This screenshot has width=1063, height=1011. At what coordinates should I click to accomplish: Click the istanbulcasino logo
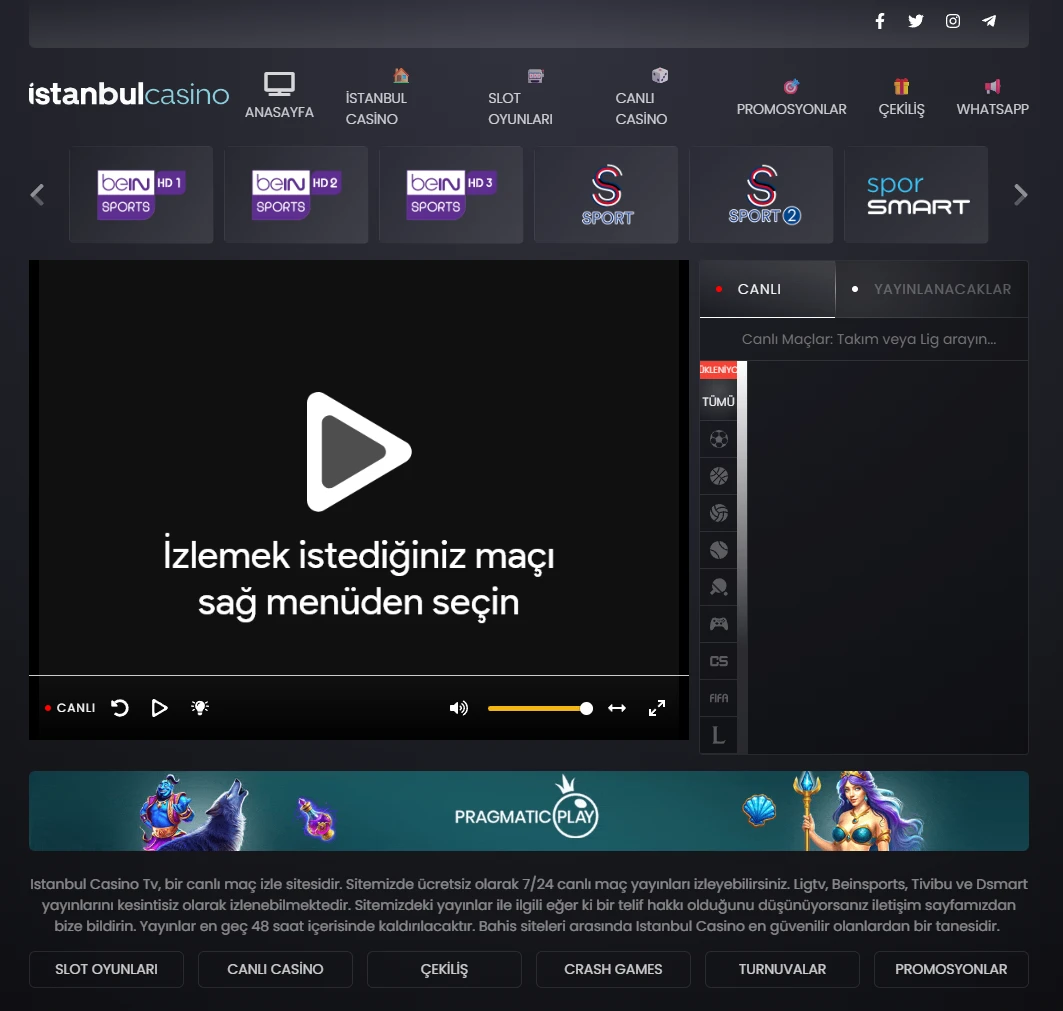click(x=129, y=94)
